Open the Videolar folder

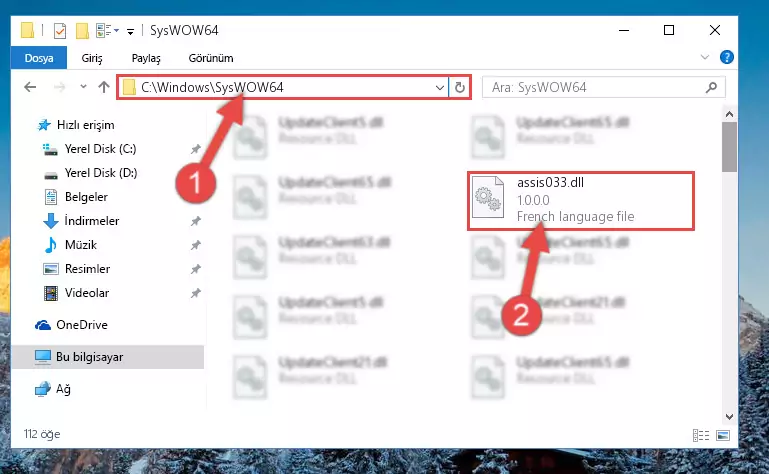click(x=87, y=293)
